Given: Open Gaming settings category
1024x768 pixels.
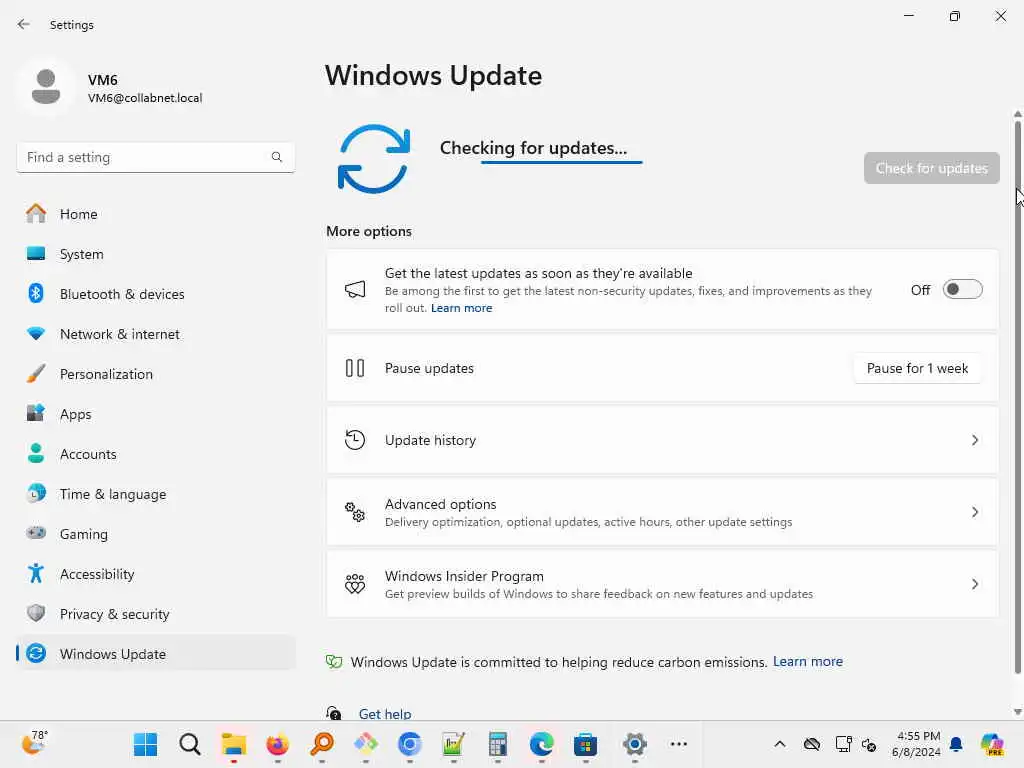Looking at the screenshot, I should click(x=156, y=534).
